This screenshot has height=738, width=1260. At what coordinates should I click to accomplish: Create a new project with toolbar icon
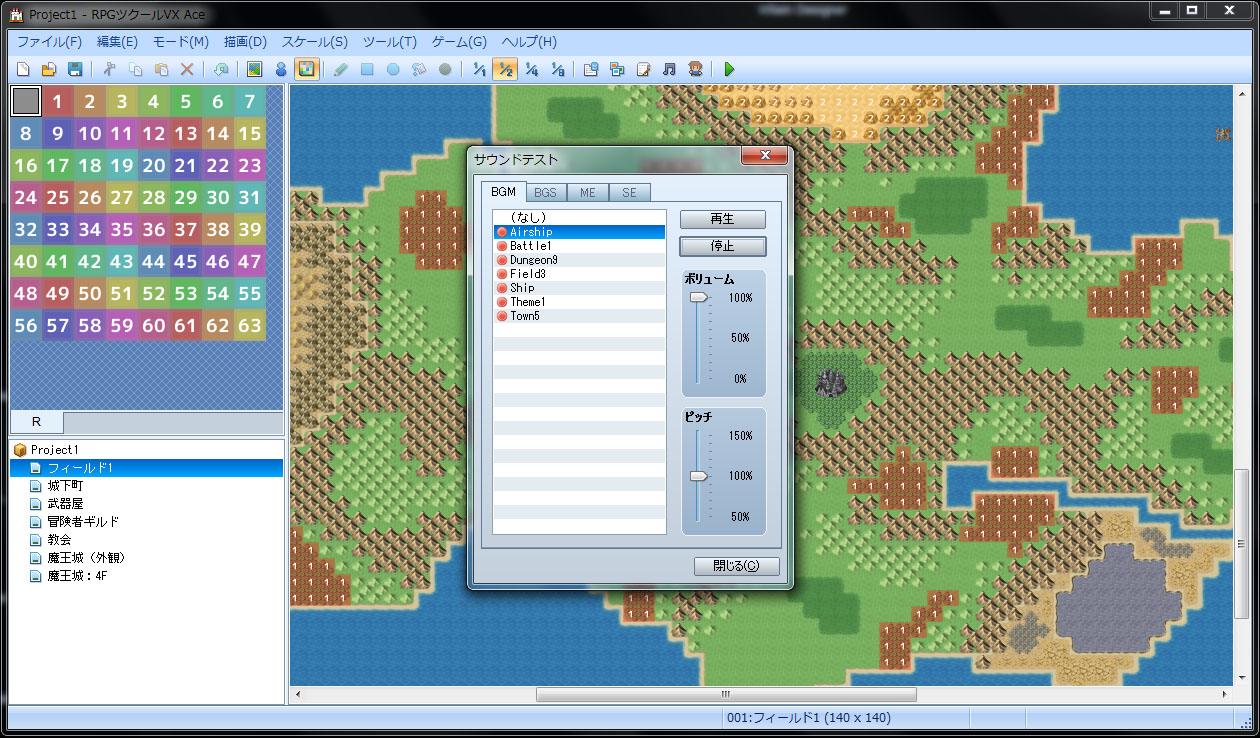click(x=23, y=70)
